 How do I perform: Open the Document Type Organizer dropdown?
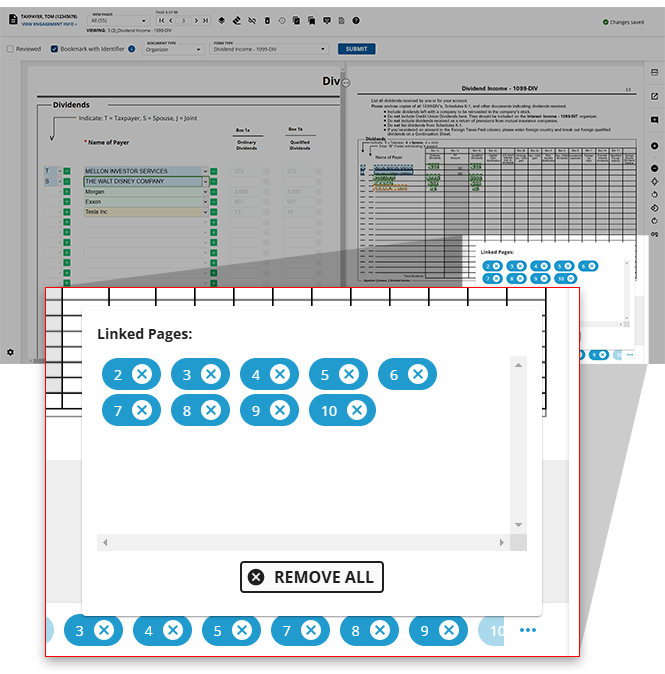[173, 49]
